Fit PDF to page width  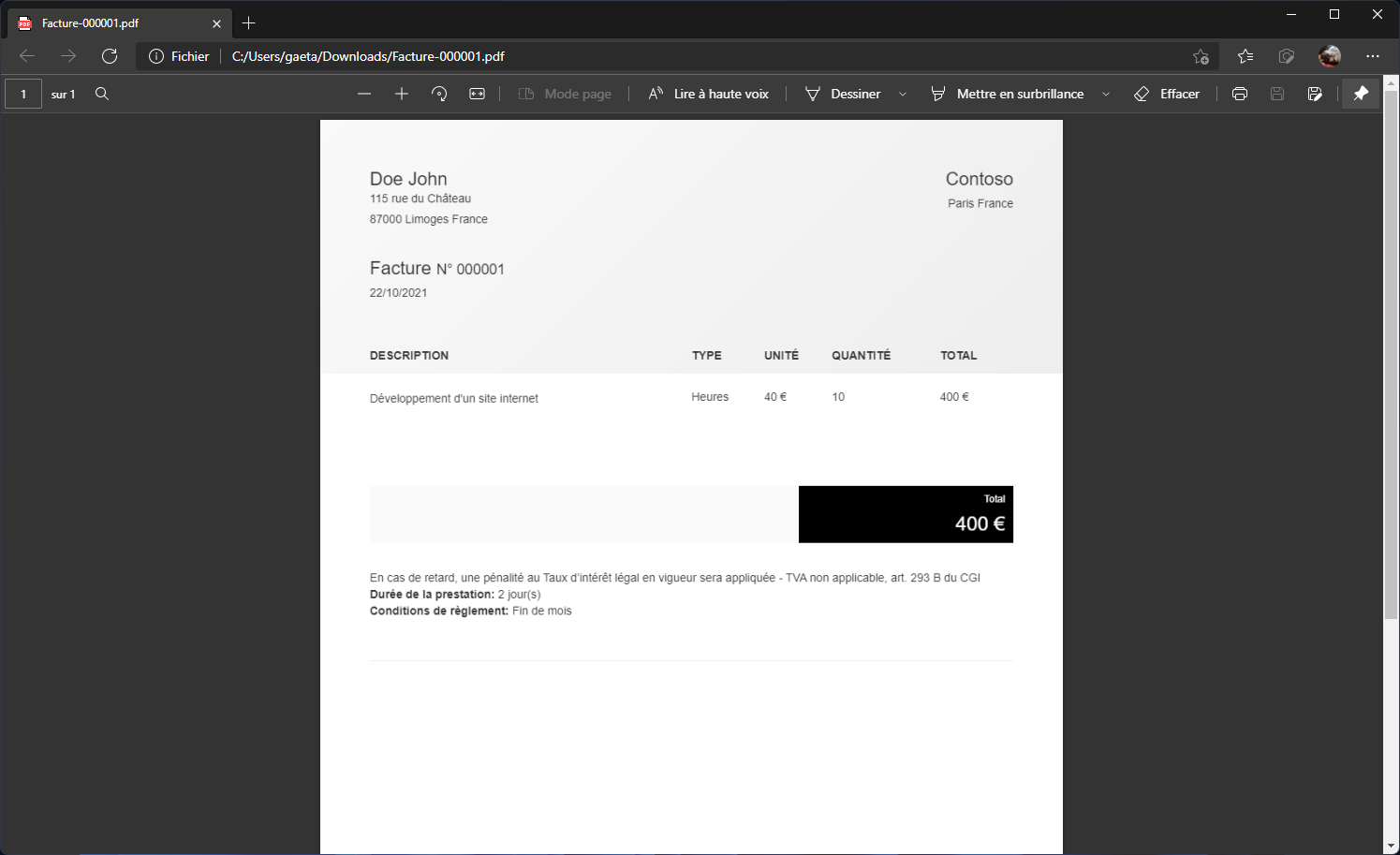[x=477, y=94]
